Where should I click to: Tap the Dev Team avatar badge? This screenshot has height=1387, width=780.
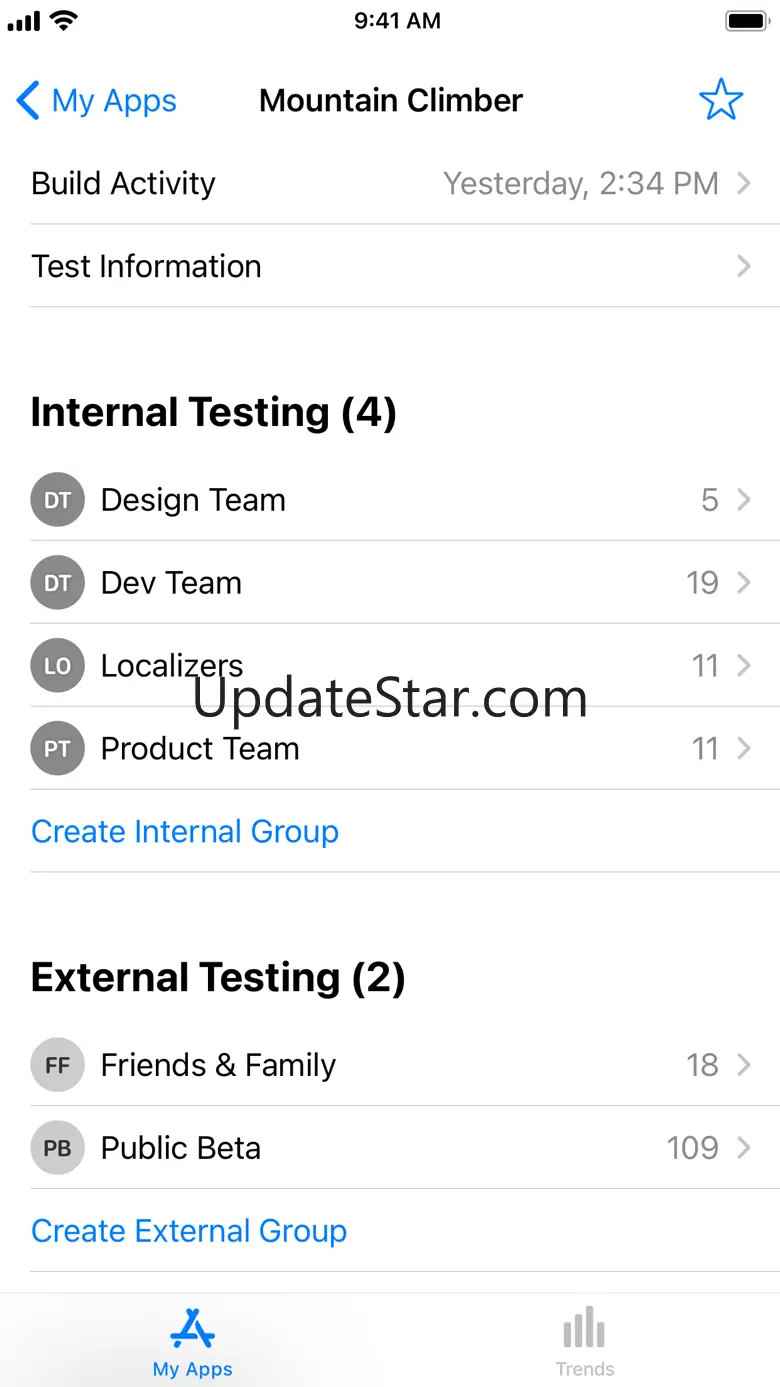(57, 583)
